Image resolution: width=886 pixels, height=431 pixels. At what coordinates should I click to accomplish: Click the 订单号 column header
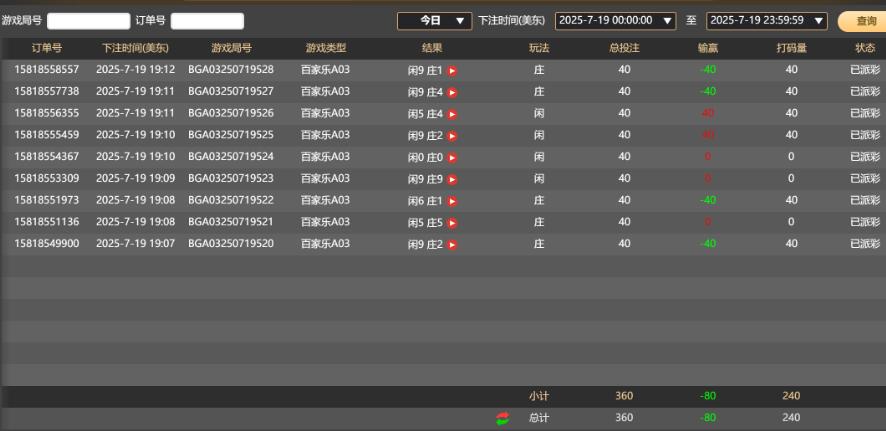47,49
